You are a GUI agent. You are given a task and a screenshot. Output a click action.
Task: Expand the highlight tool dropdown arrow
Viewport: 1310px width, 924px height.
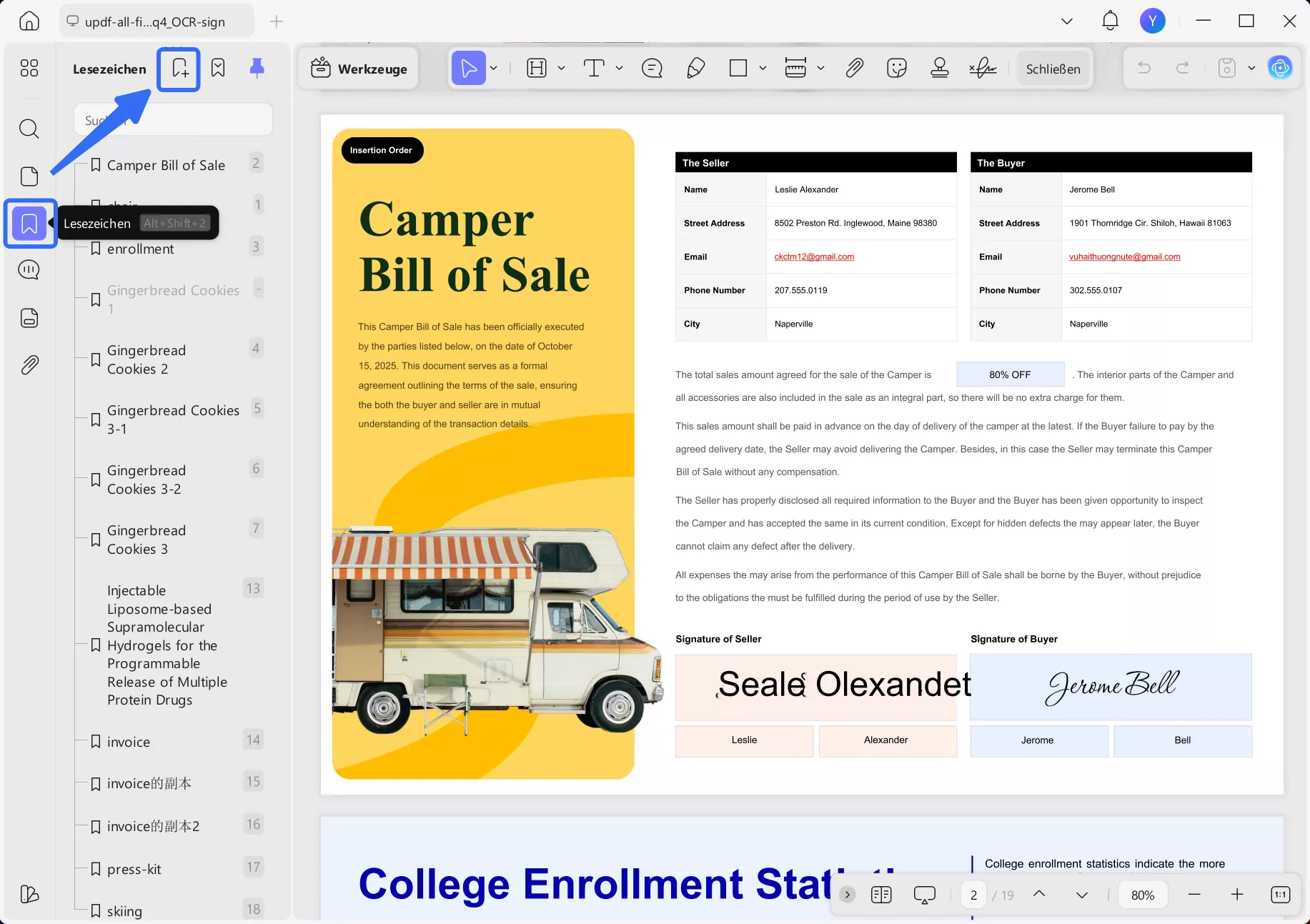click(x=562, y=69)
